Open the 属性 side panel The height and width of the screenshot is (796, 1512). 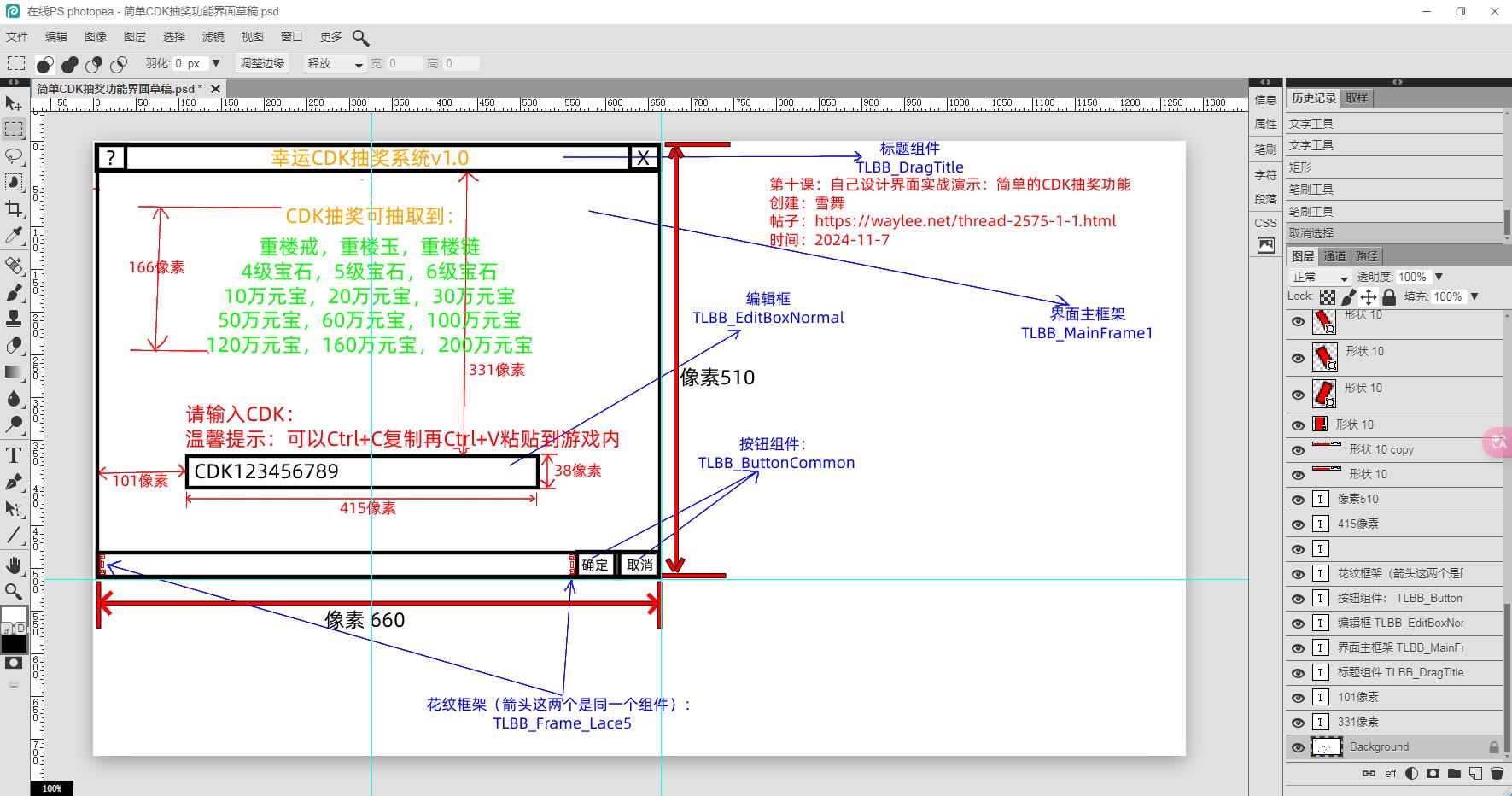[1265, 124]
